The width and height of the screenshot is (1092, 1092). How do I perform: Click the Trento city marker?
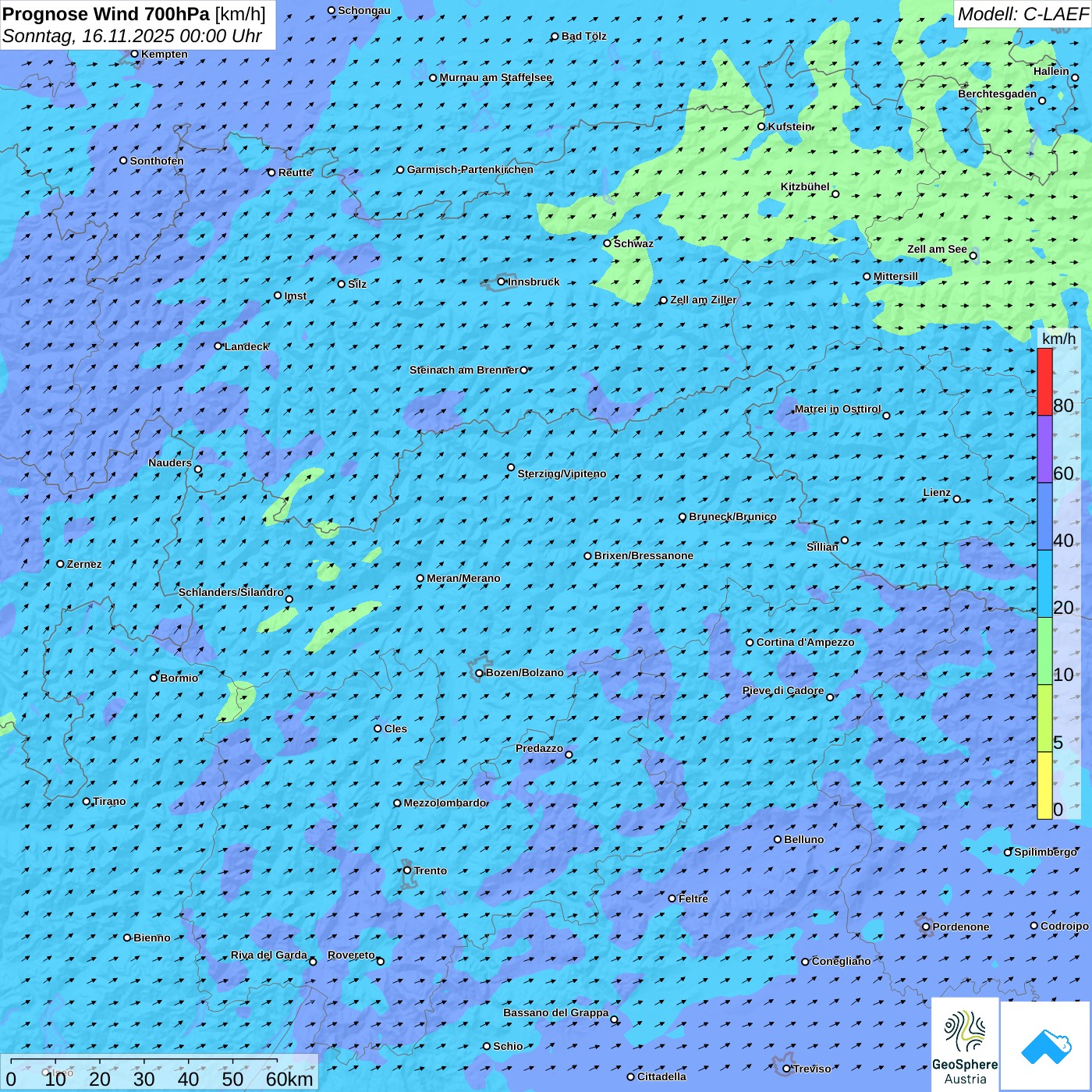[407, 870]
